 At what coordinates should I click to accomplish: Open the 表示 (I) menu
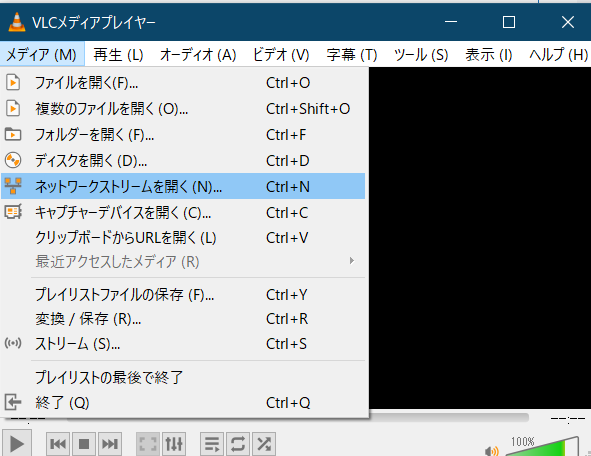click(x=488, y=55)
